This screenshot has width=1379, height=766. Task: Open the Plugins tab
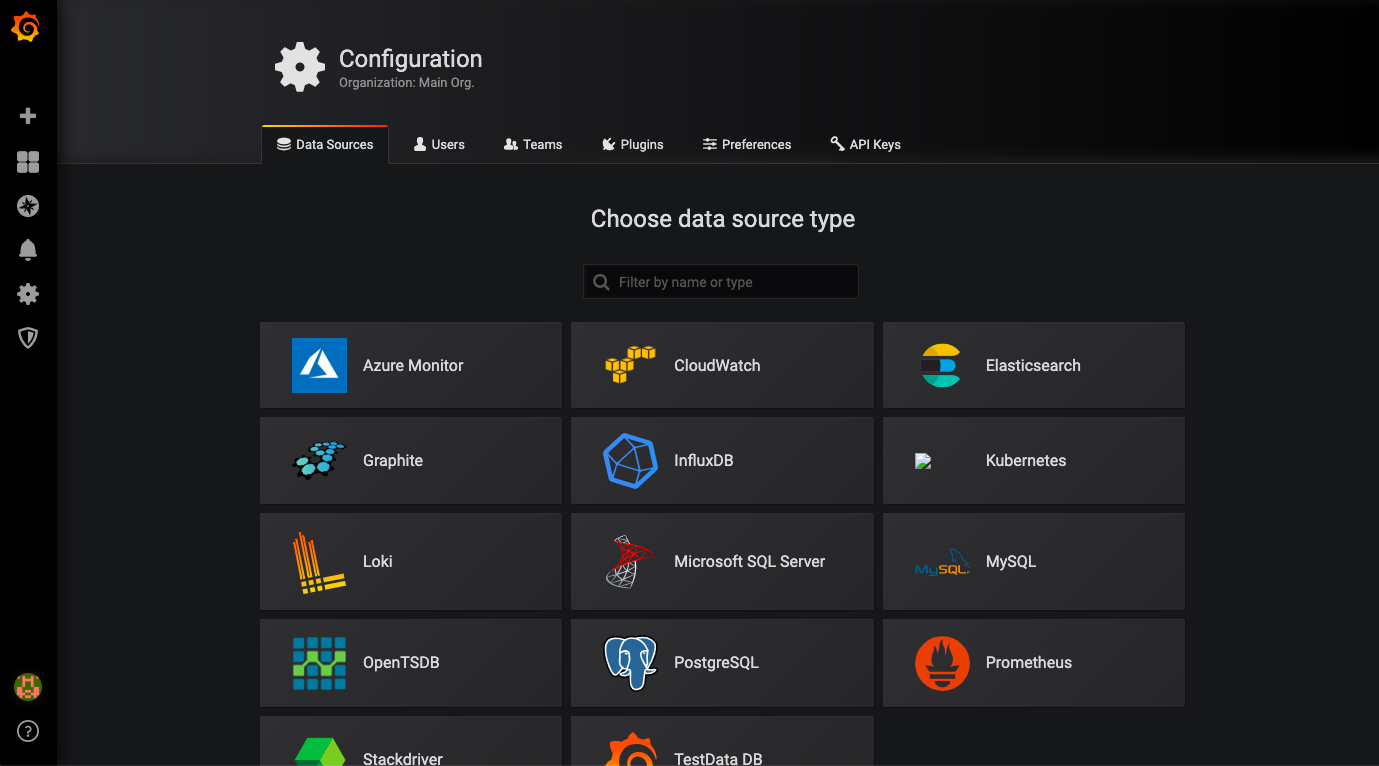point(632,144)
